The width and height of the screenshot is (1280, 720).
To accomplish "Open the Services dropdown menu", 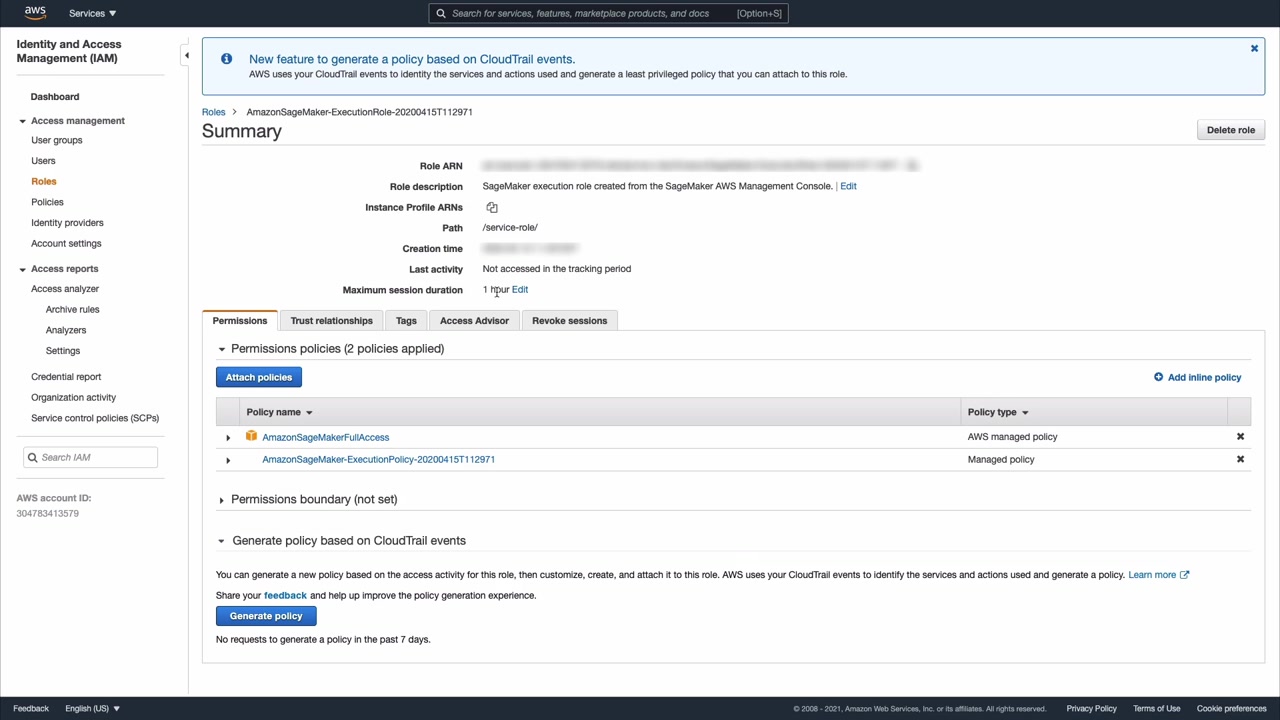I will point(92,13).
